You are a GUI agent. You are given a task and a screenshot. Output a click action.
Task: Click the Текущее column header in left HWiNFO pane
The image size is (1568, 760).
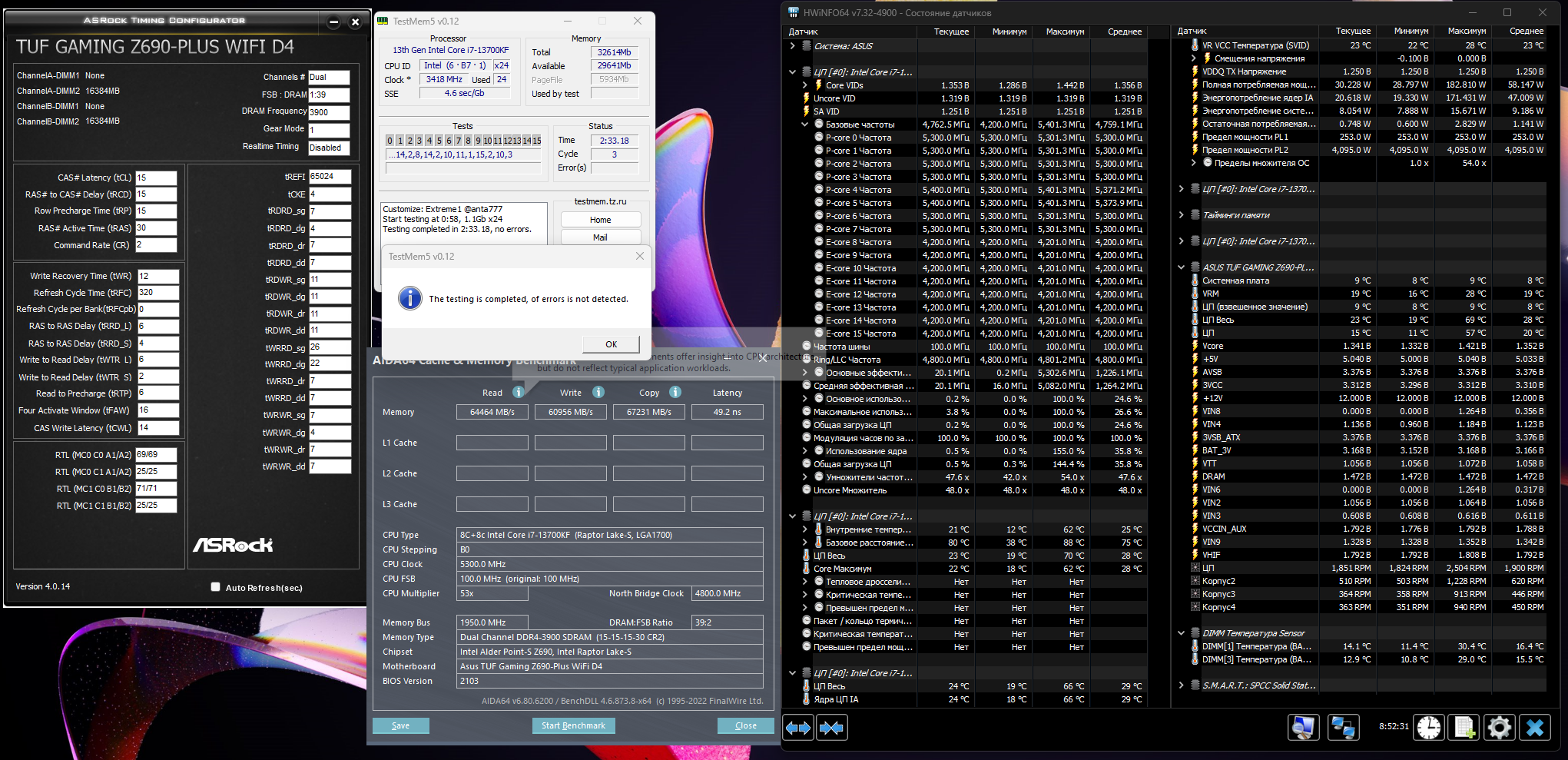tap(951, 32)
